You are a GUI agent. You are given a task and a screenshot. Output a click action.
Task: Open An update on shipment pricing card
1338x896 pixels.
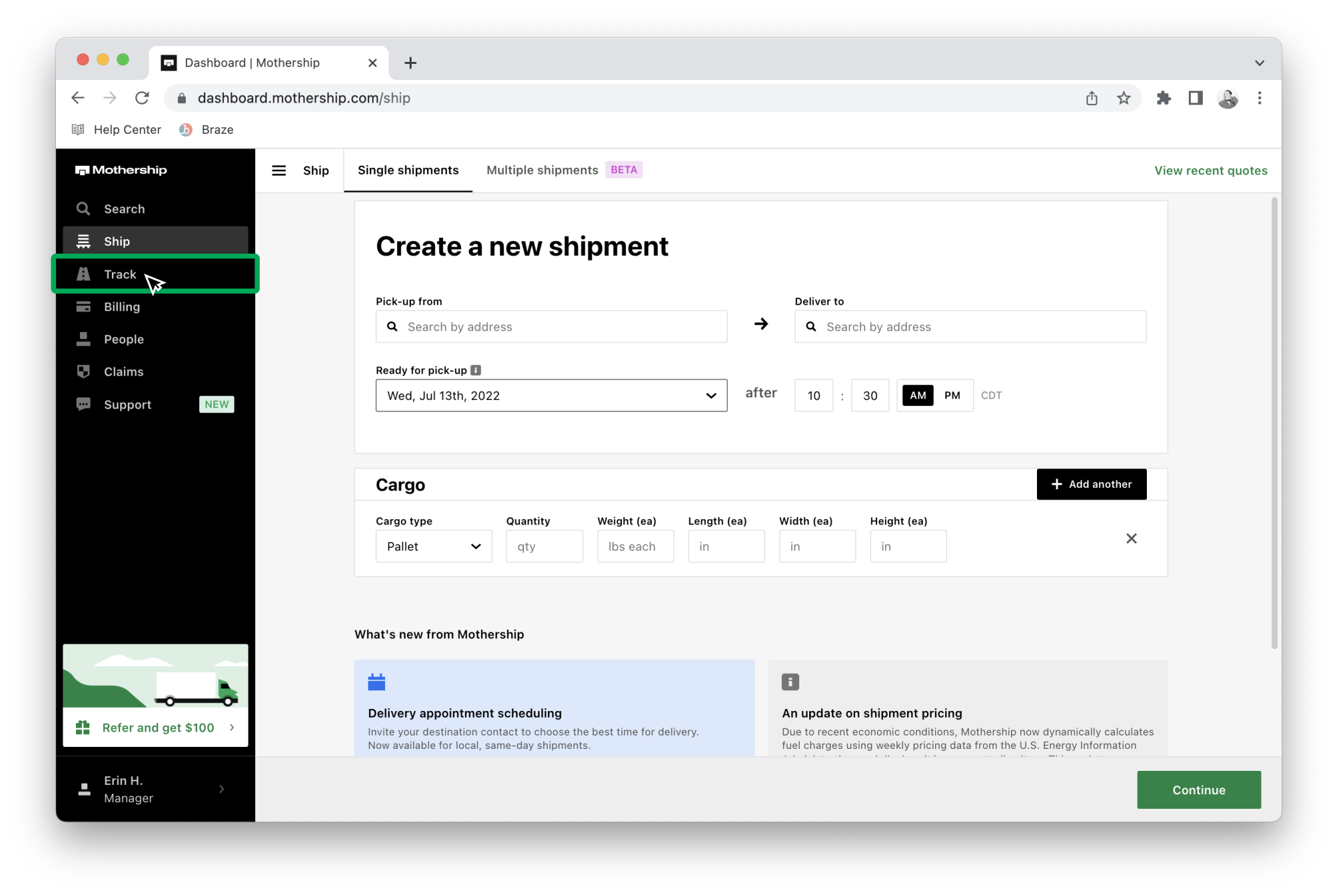pyautogui.click(x=968, y=708)
